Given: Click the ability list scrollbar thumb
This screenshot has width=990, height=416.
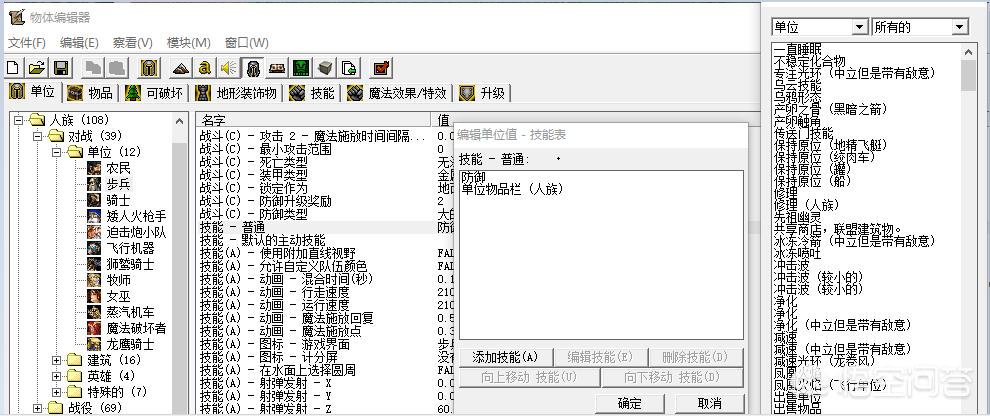Looking at the screenshot, I should [x=969, y=76].
